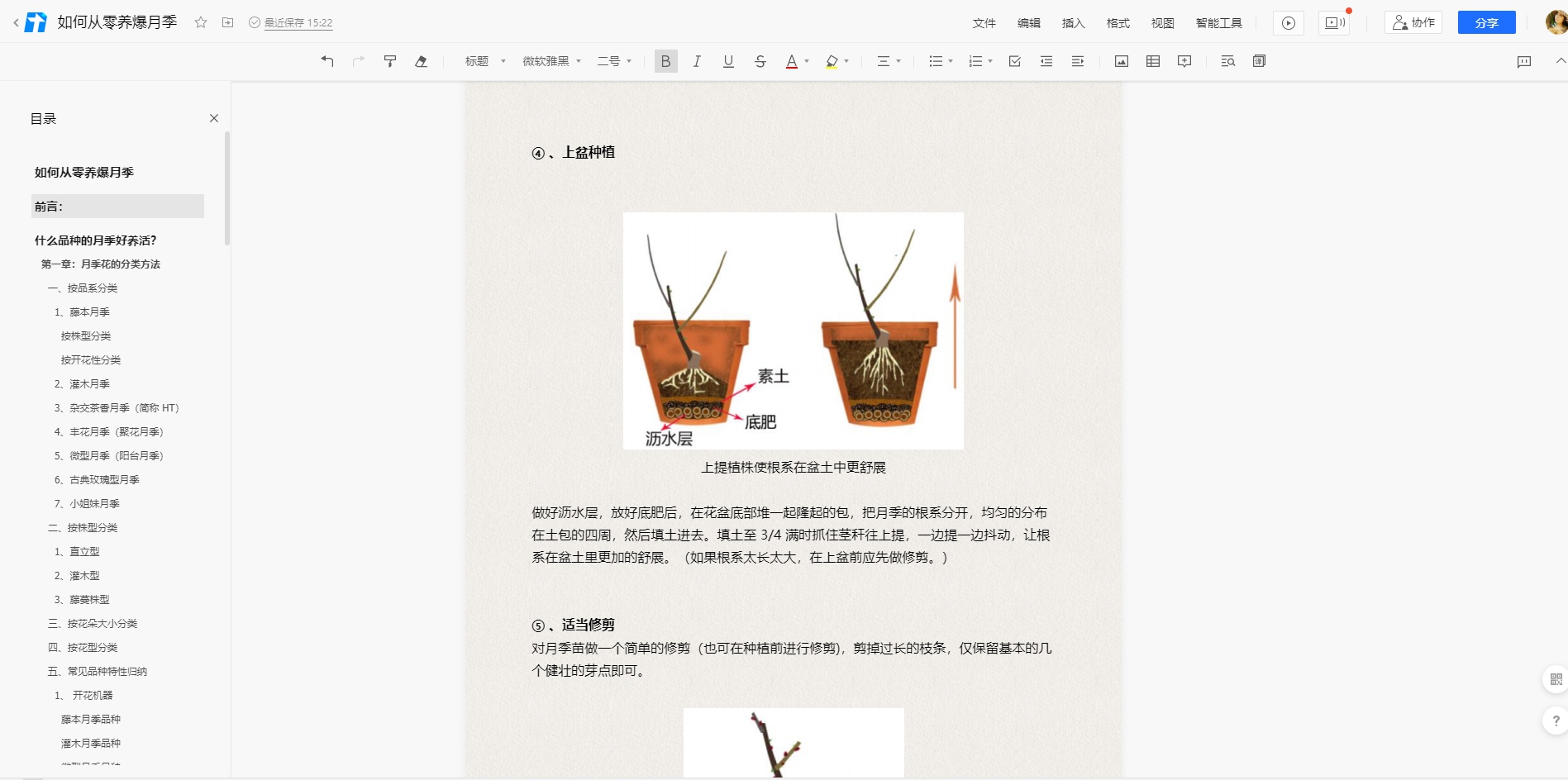Open the 二号 font size dropdown

click(614, 61)
